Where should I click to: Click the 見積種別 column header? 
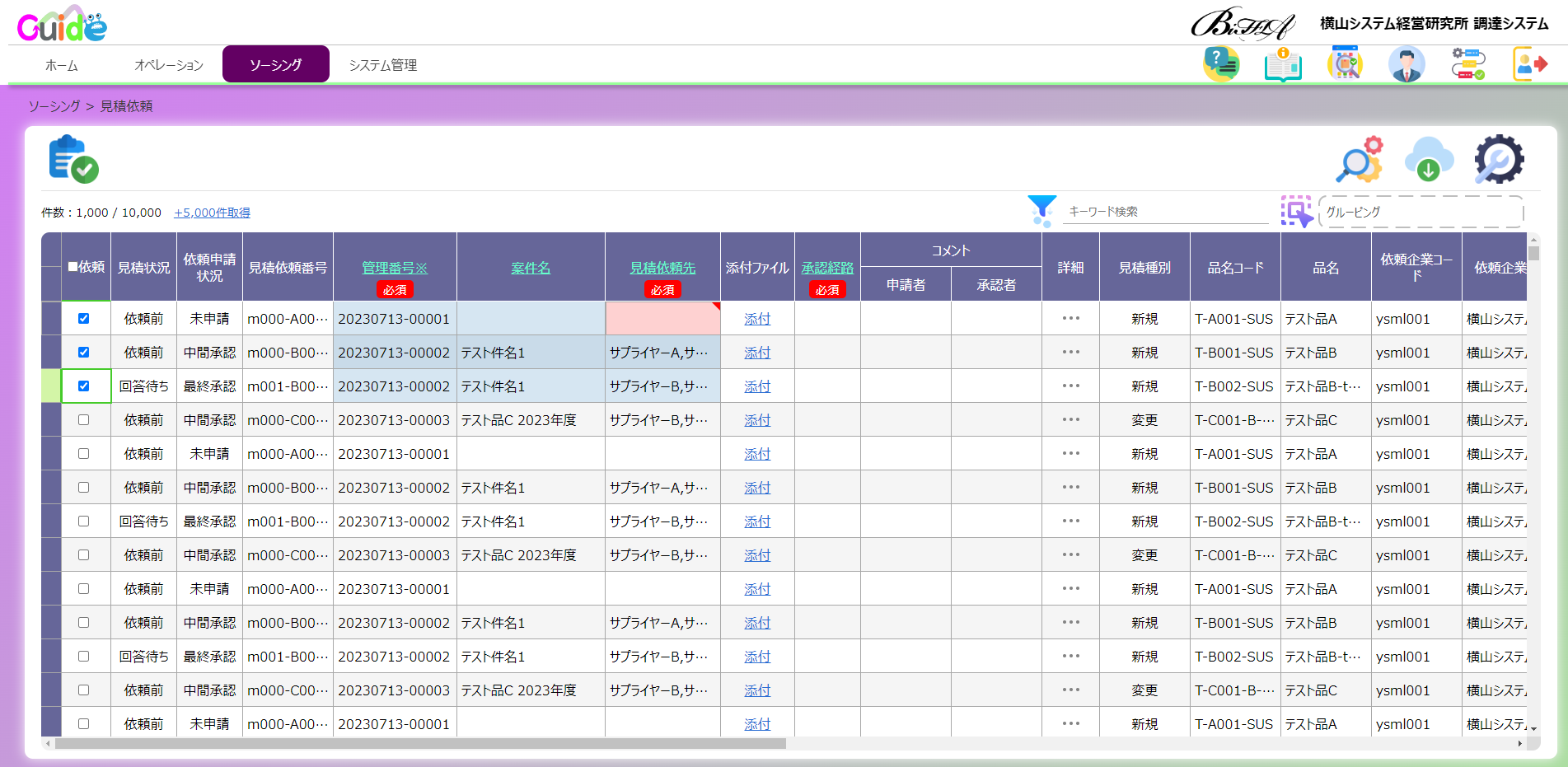pos(1144,267)
